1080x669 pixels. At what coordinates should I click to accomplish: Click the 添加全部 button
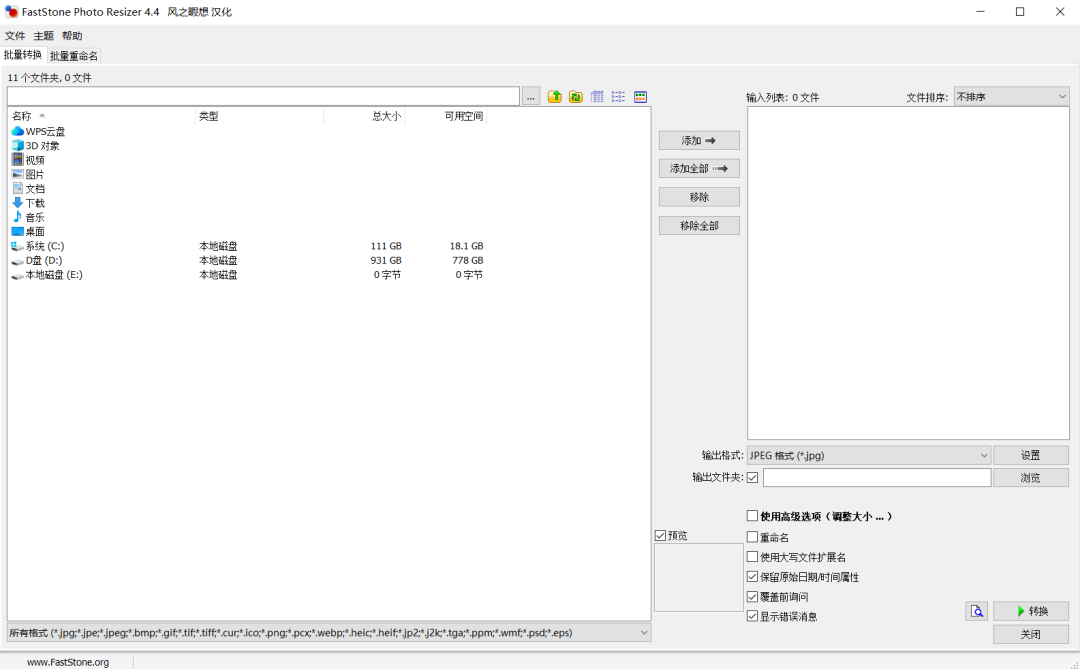[x=699, y=169]
